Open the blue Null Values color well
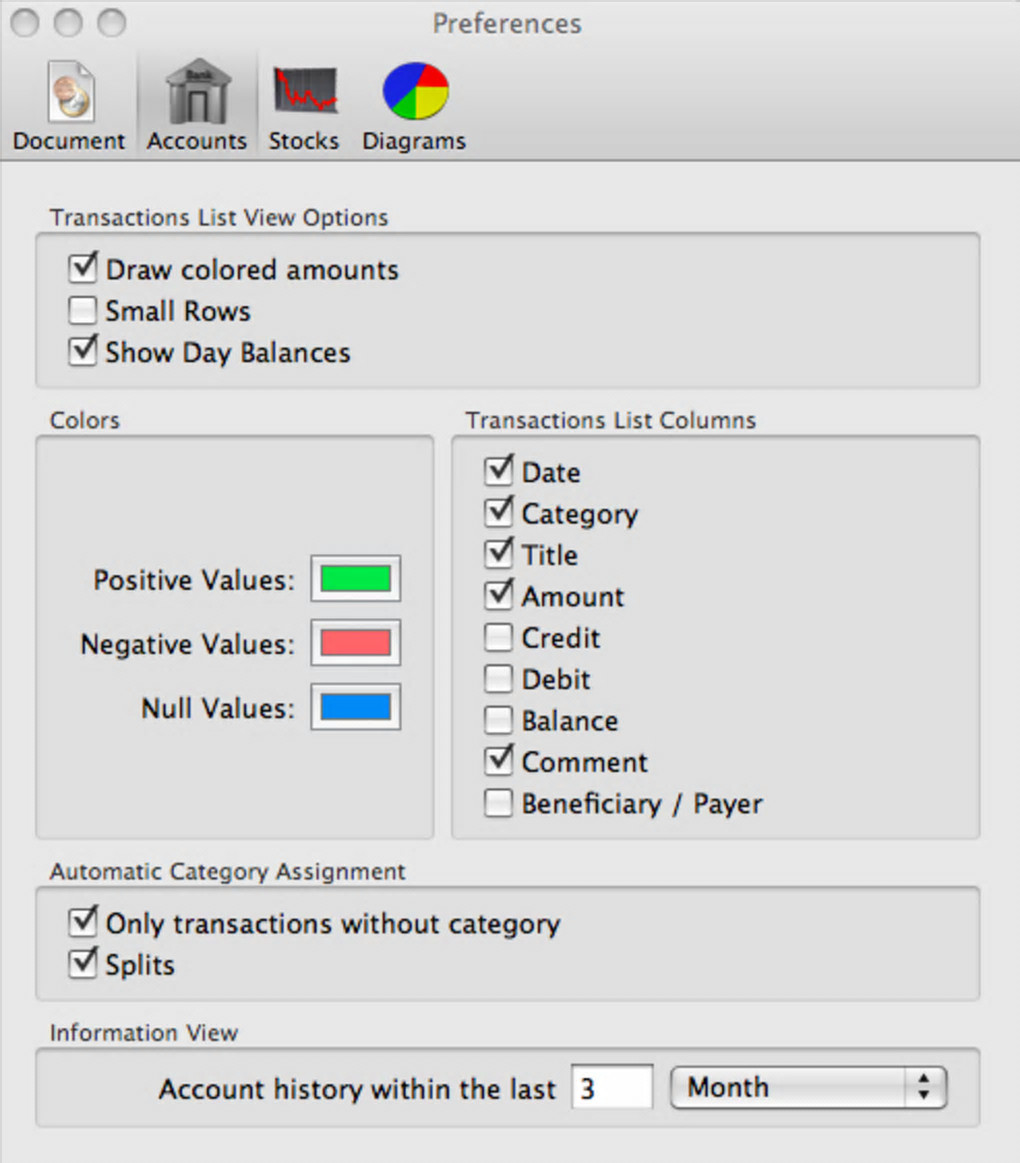This screenshot has width=1020, height=1163. 355,708
